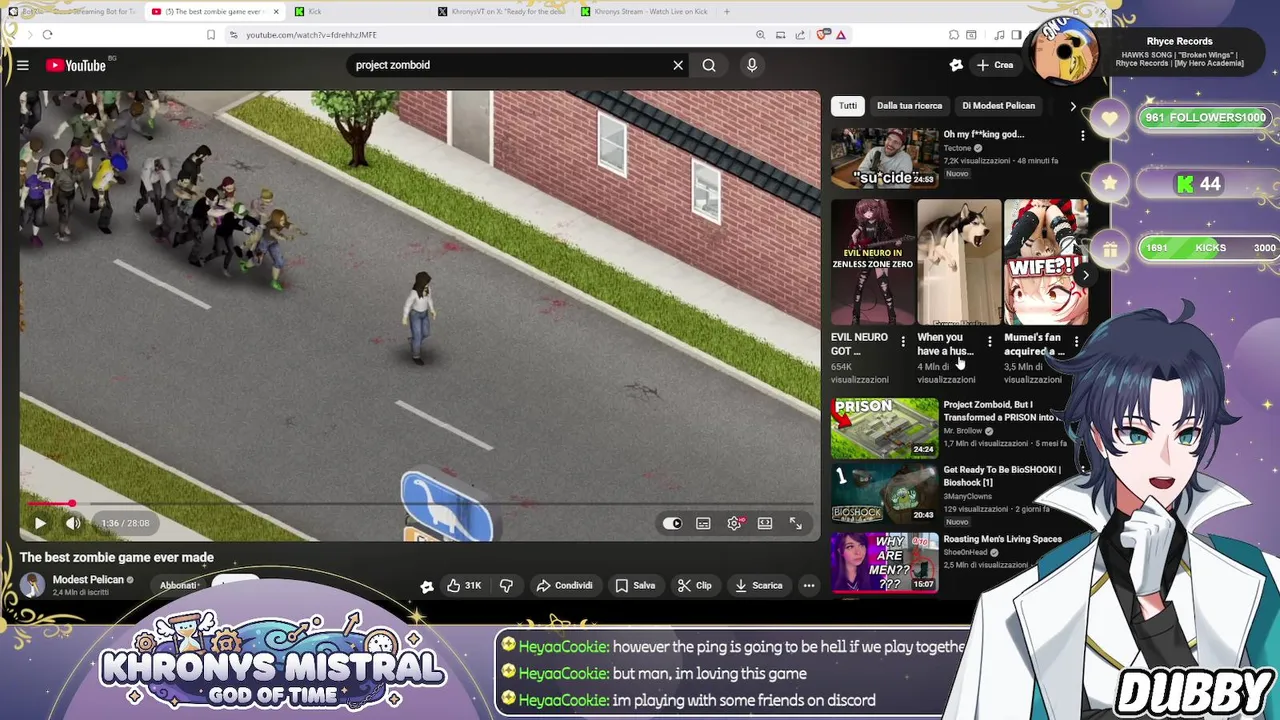Open the Project Zomboid PRISON video
This screenshot has width=1280, height=720.
coord(884,428)
